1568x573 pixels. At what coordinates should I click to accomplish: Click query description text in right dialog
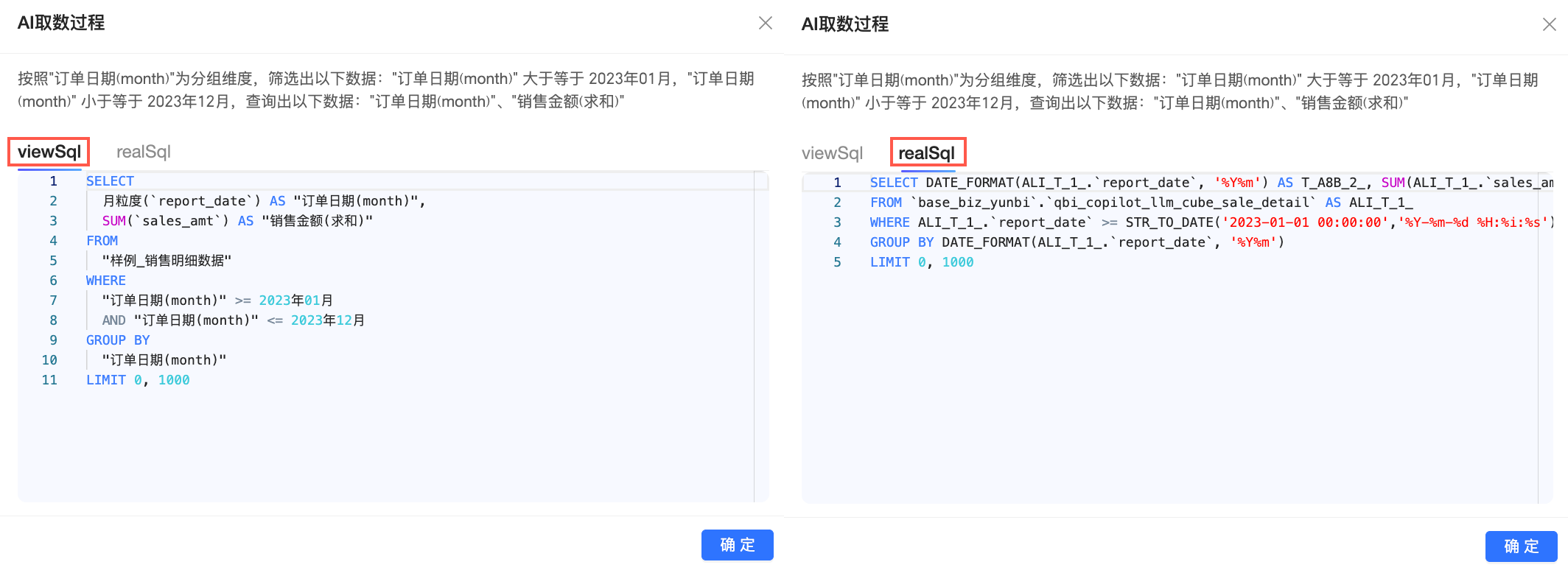point(1170,91)
